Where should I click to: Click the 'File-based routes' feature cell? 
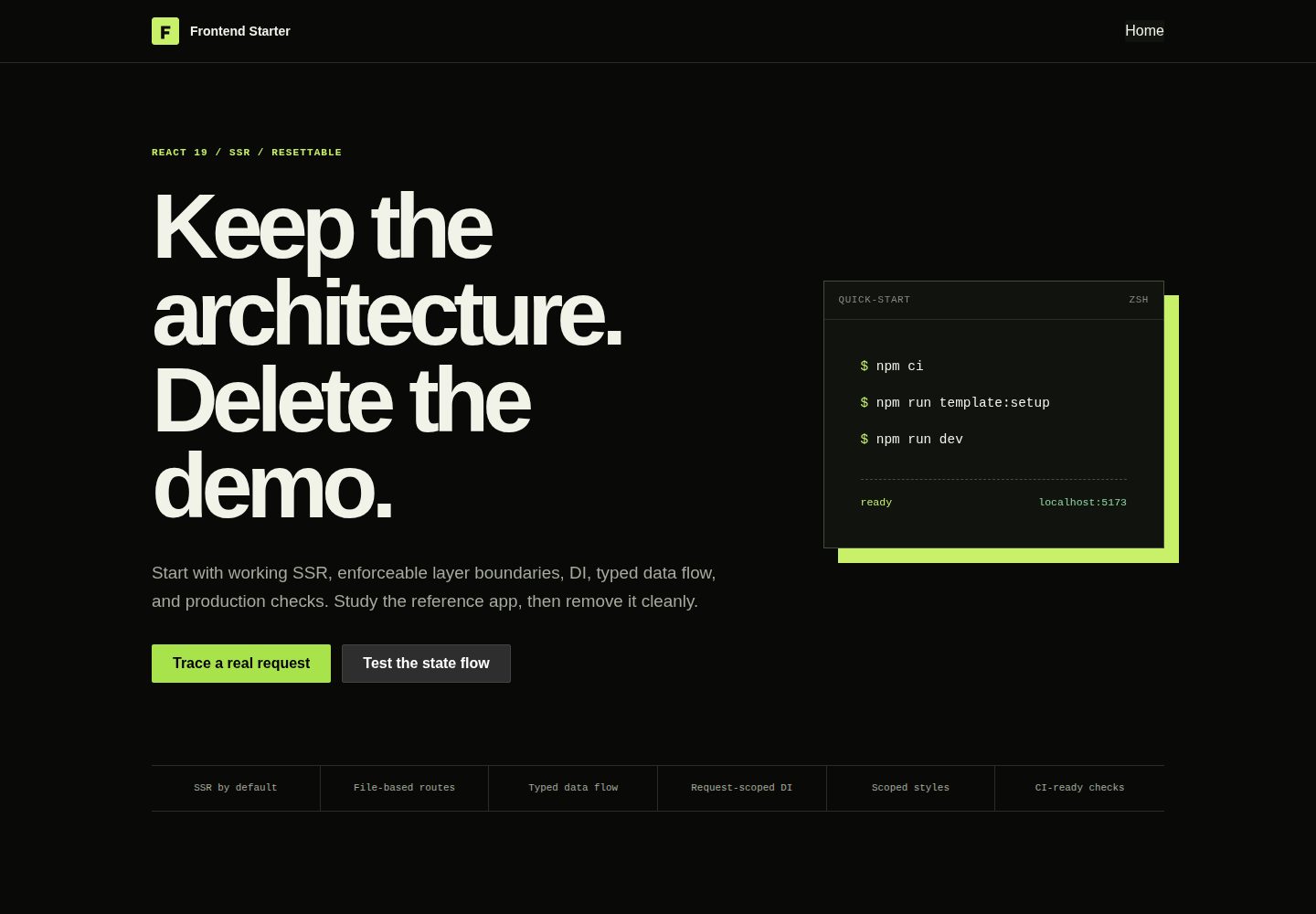tap(404, 788)
